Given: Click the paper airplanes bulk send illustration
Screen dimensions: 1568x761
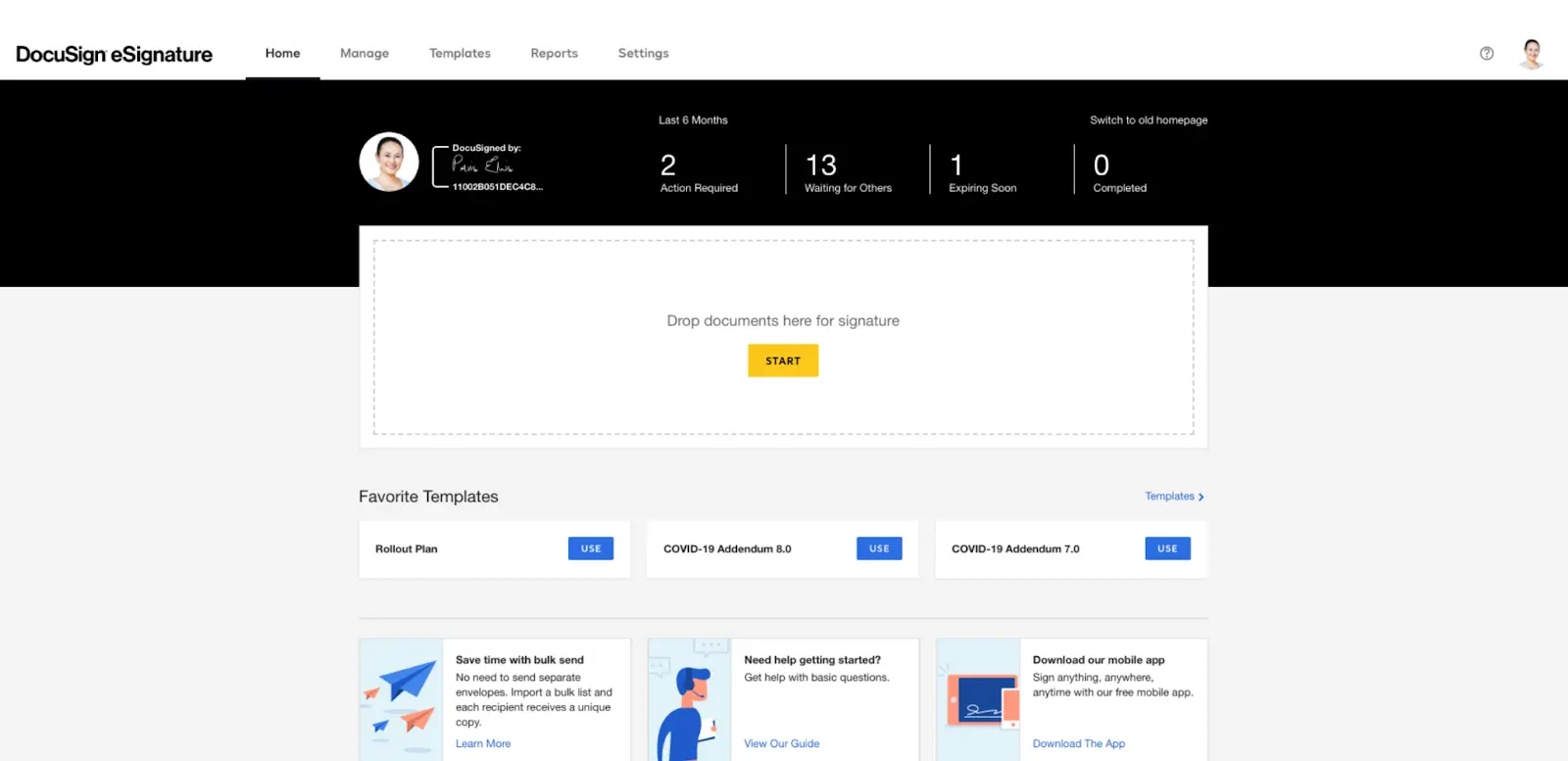Looking at the screenshot, I should (x=401, y=699).
